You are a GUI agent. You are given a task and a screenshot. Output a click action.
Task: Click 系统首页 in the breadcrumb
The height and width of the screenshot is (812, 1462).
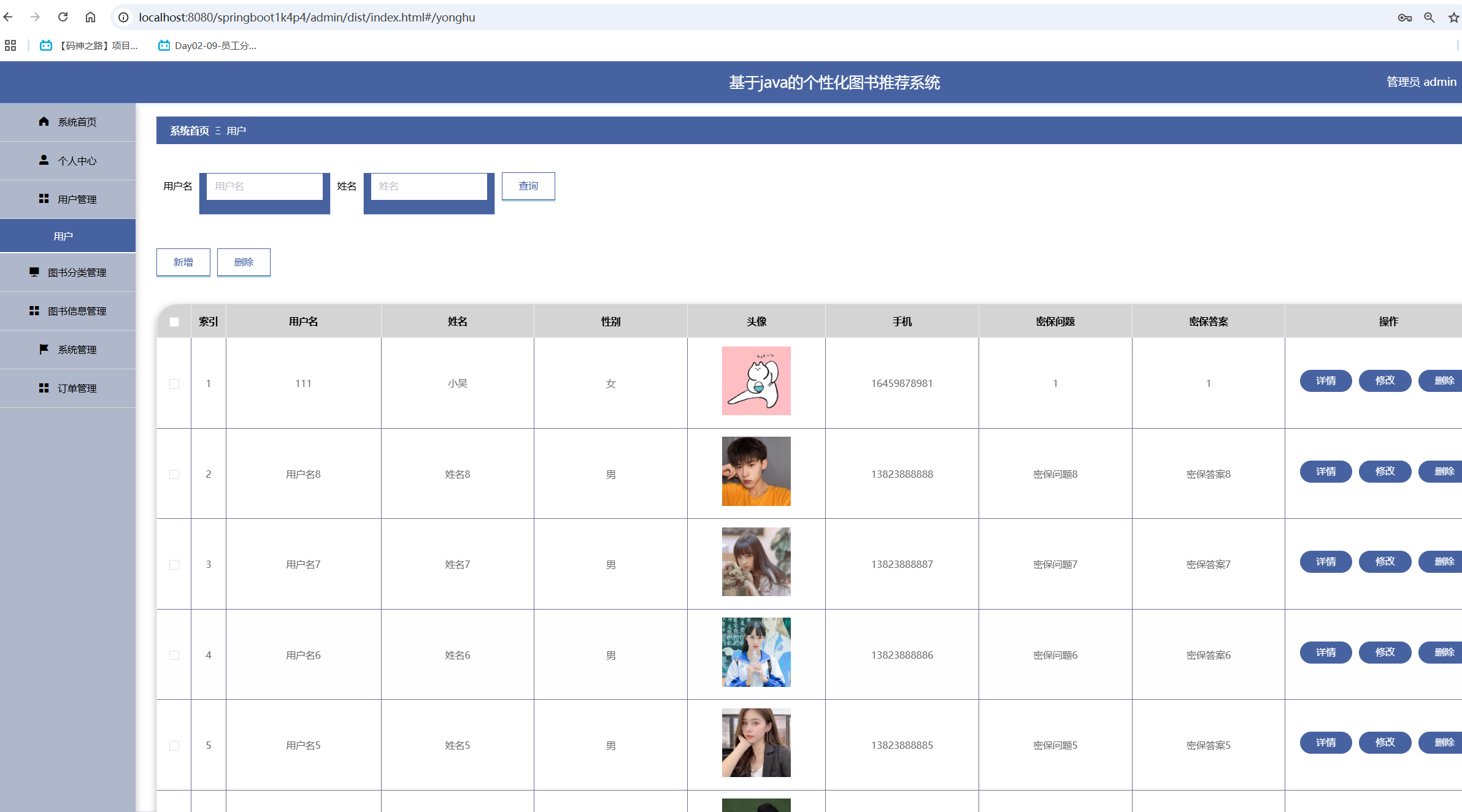coord(190,131)
